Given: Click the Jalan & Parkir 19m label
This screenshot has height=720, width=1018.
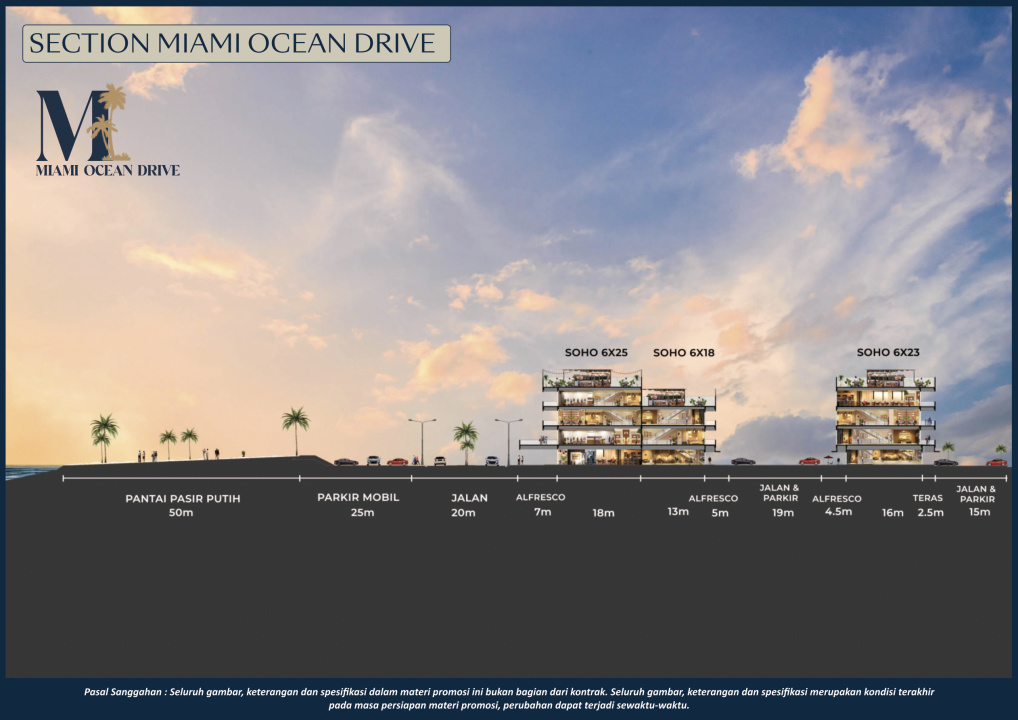Looking at the screenshot, I should coord(781,500).
